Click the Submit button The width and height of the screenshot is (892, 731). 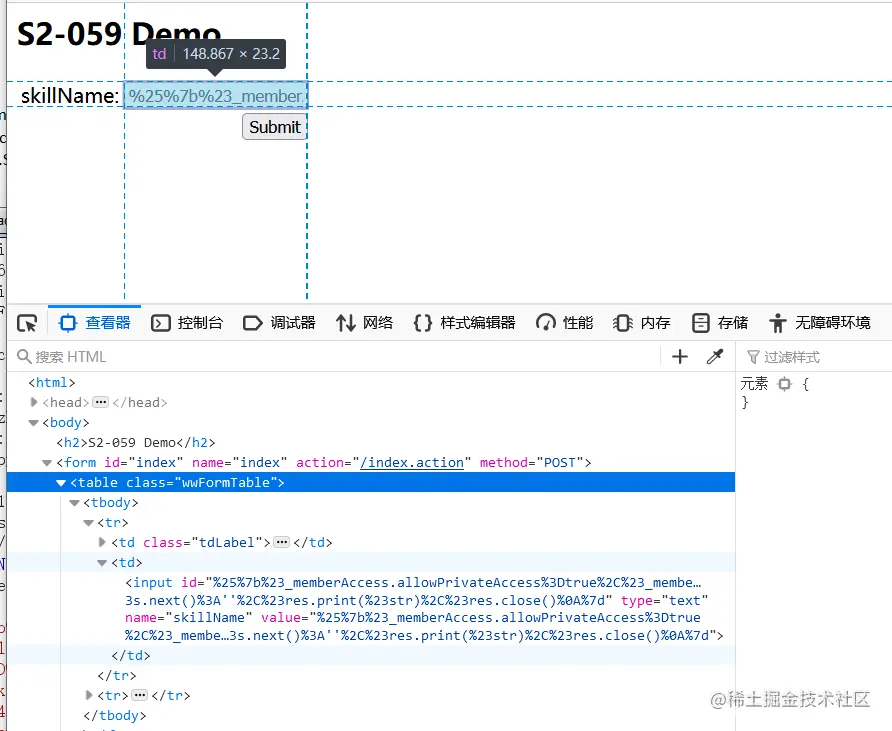274,126
